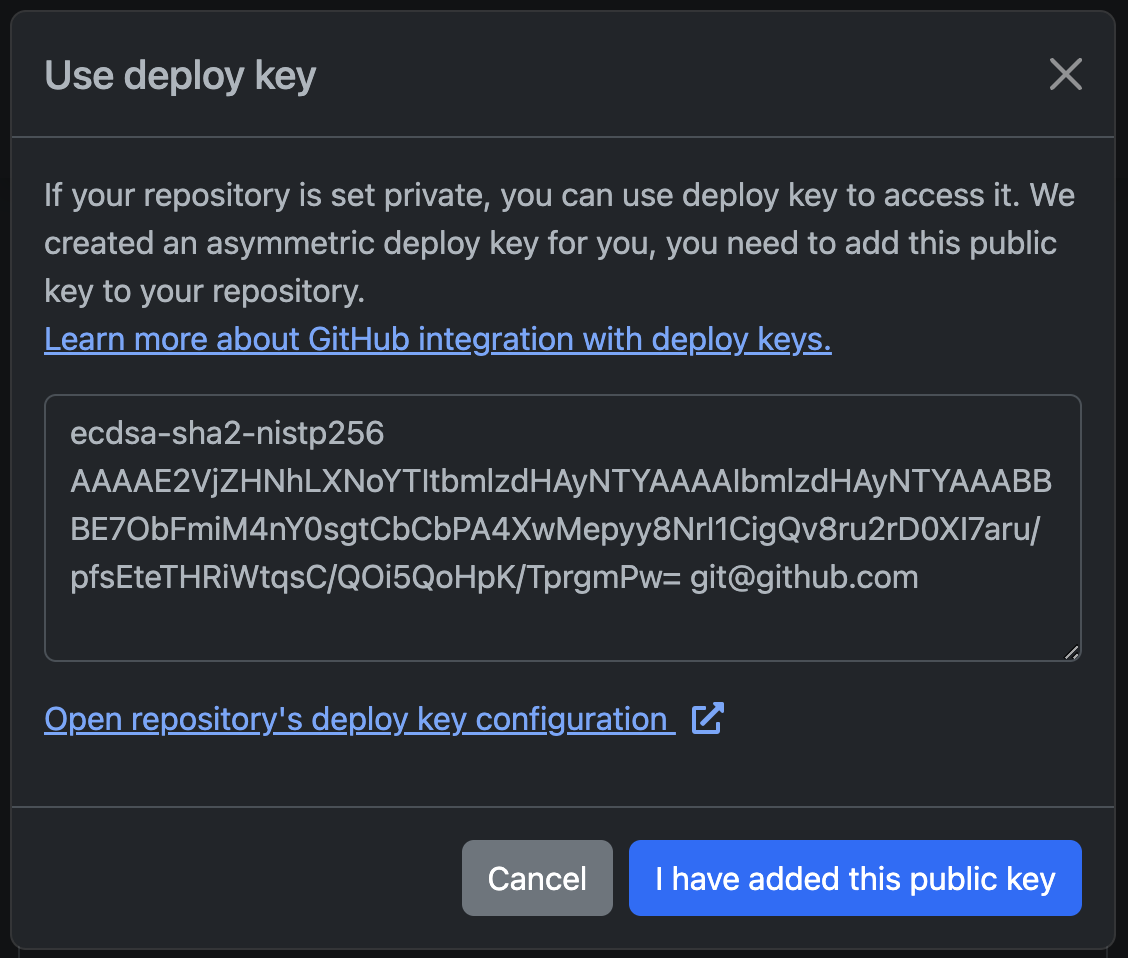Click the dialog header bar right of title
Viewport: 1128px width, 958px height.
coord(680,76)
